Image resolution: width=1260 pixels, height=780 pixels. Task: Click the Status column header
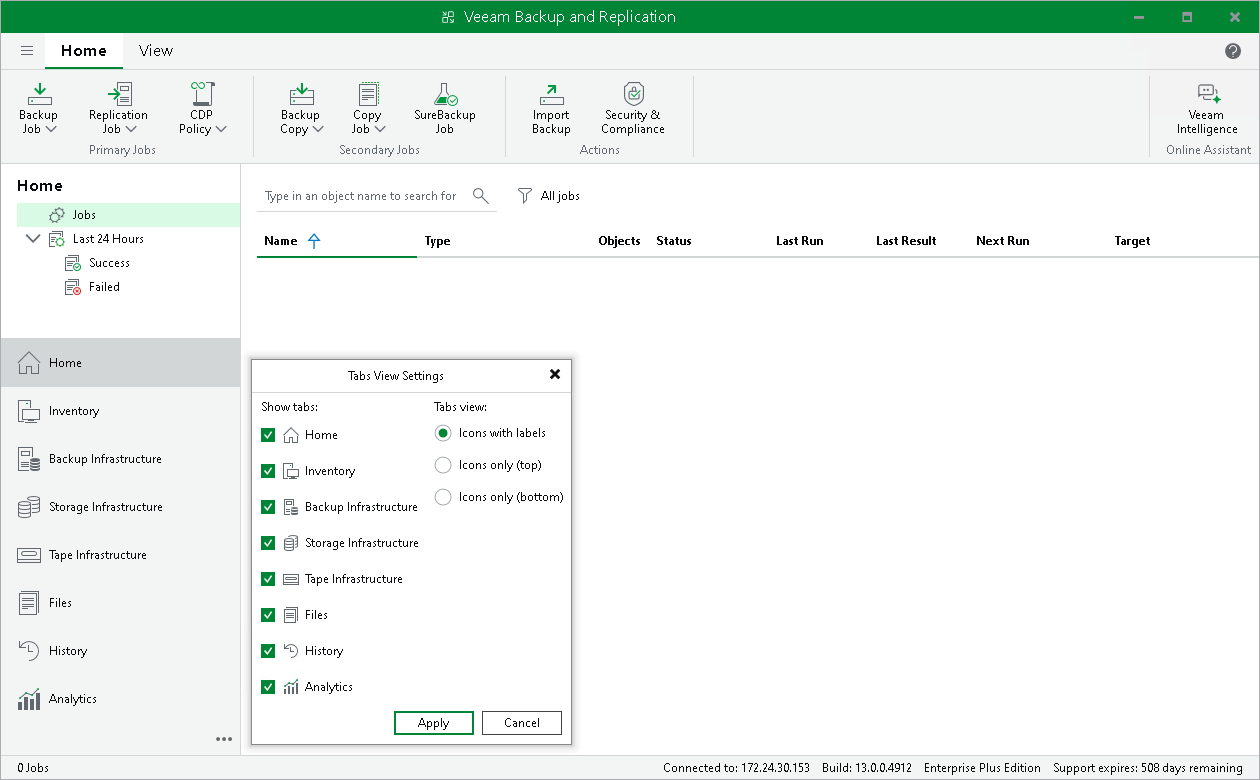[674, 241]
